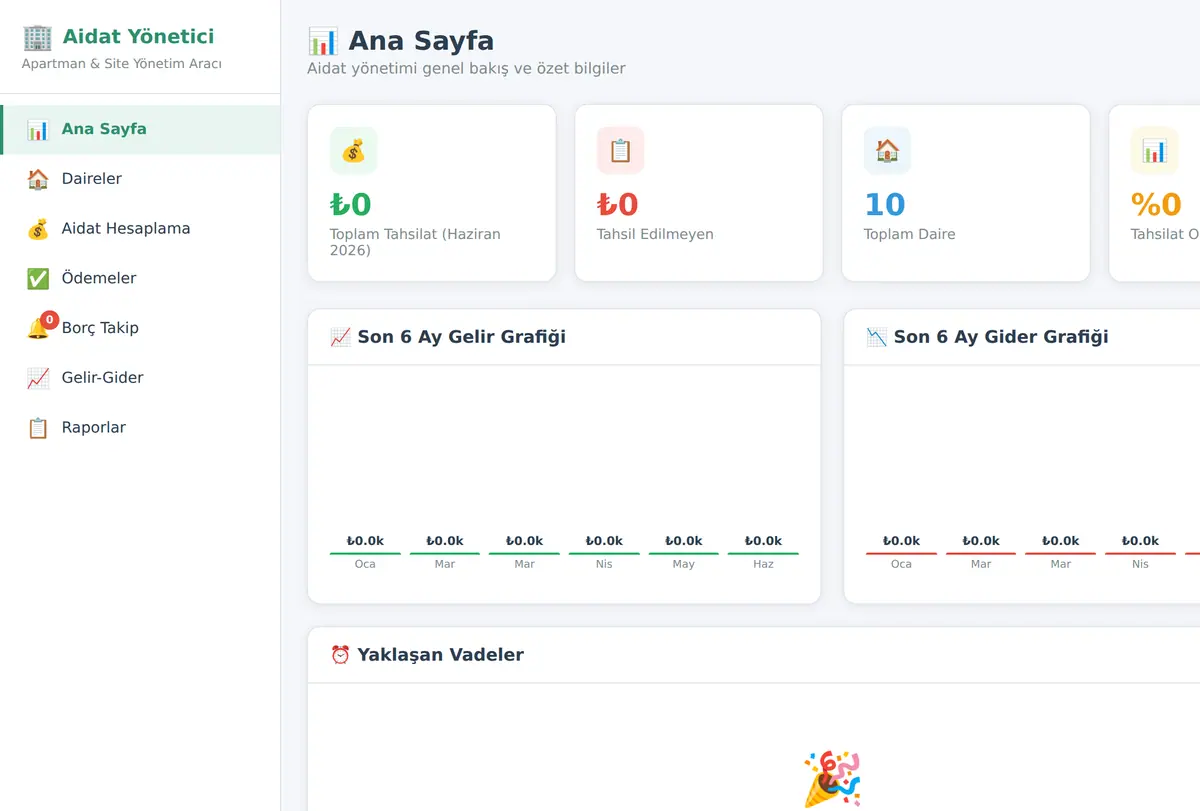Click the ₺0 value above Toplam Tahsilat
Viewport: 1200px width, 811px height.
351,204
